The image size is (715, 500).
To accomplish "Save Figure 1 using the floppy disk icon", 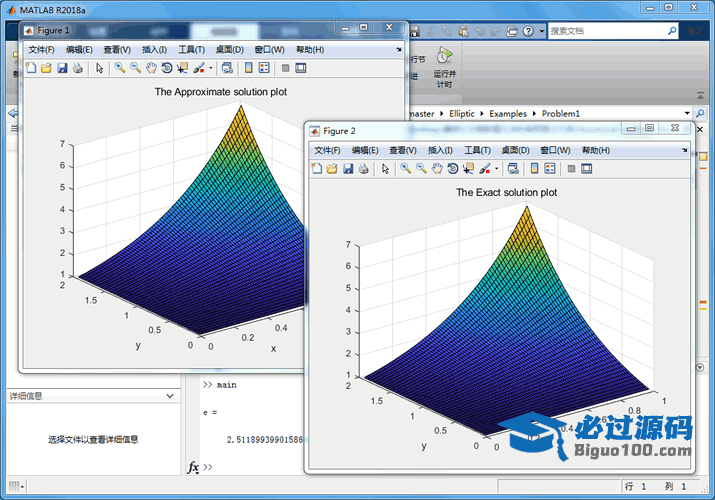I will 62,68.
